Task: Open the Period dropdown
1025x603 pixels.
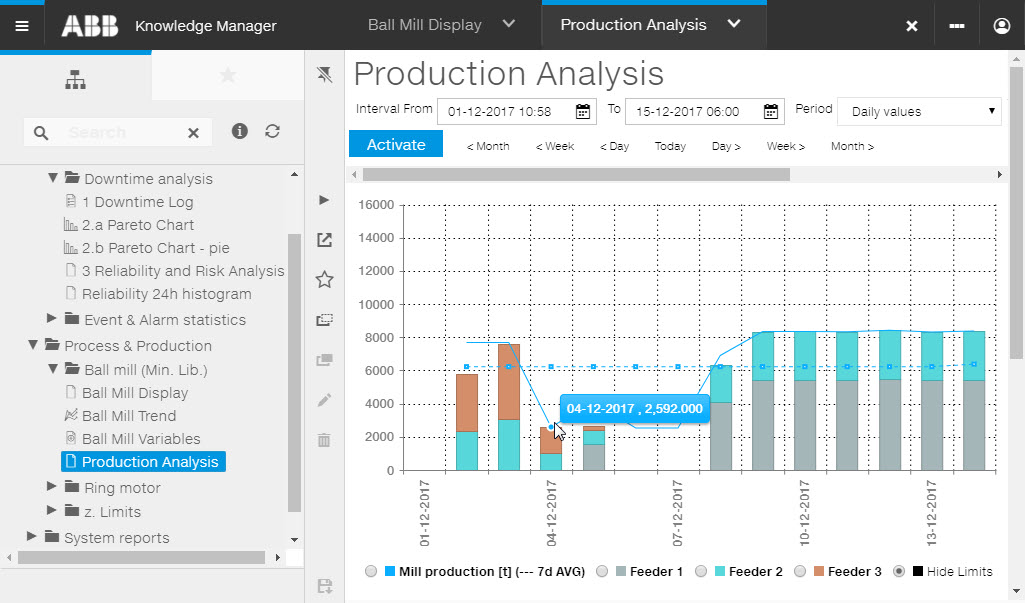Action: click(x=918, y=111)
